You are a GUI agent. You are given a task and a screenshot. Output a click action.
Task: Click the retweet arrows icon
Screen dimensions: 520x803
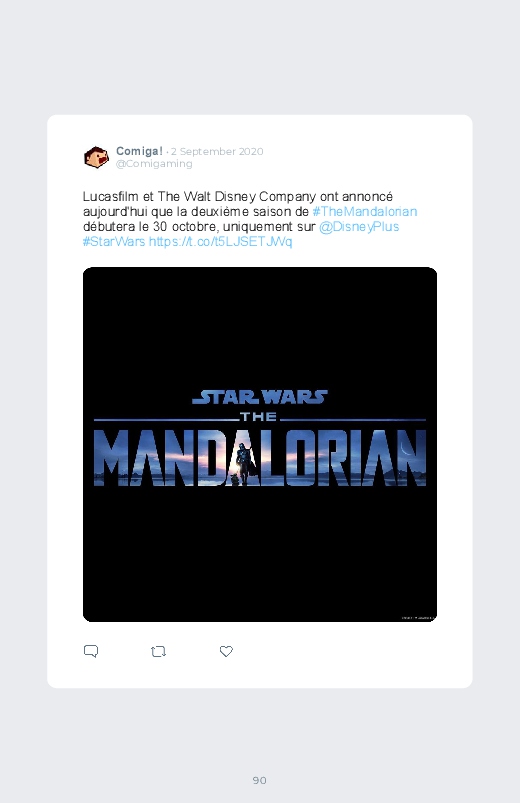tap(158, 651)
